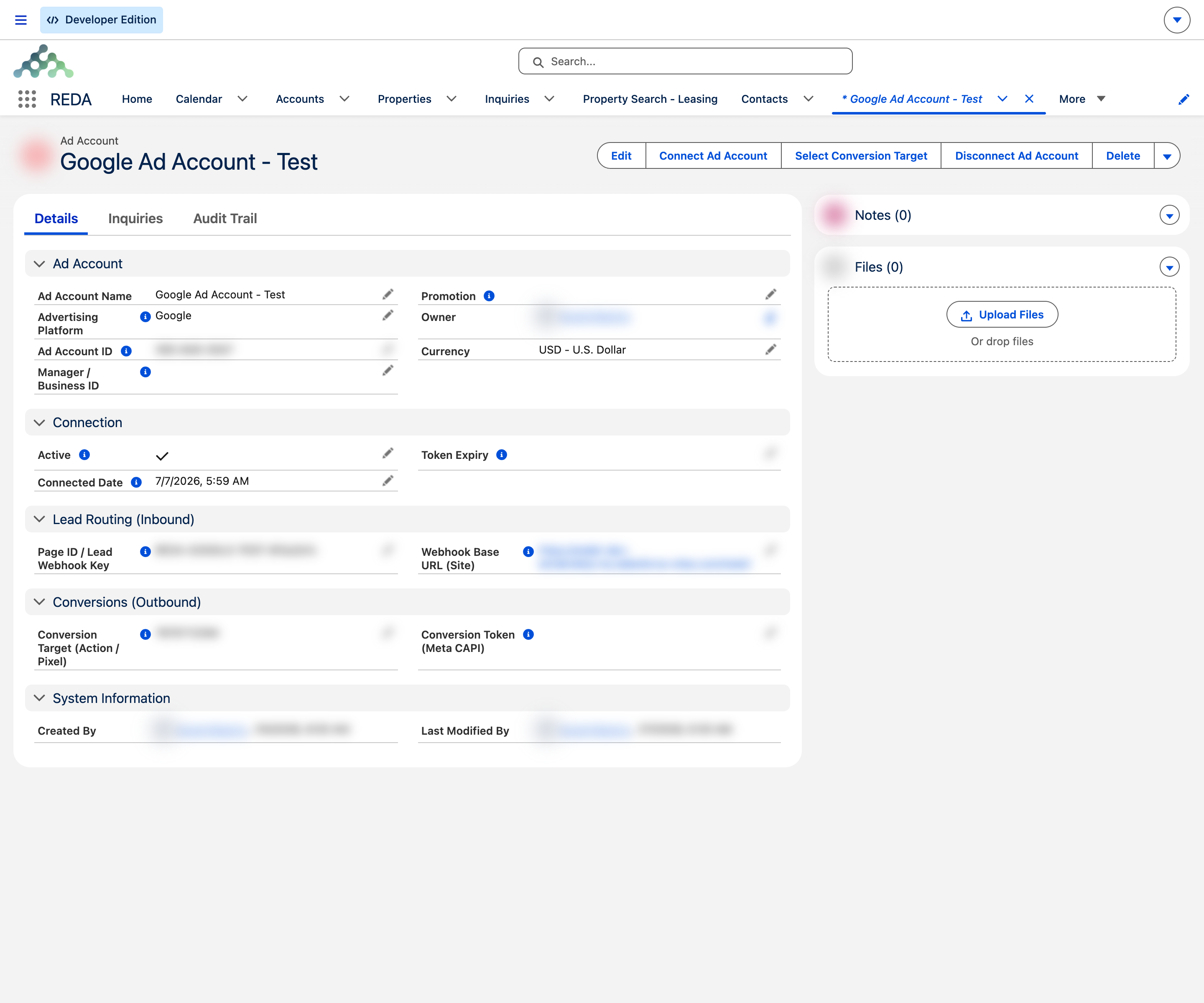This screenshot has width=1204, height=1003.
Task: Go to Home in navigation bar
Action: [137, 99]
